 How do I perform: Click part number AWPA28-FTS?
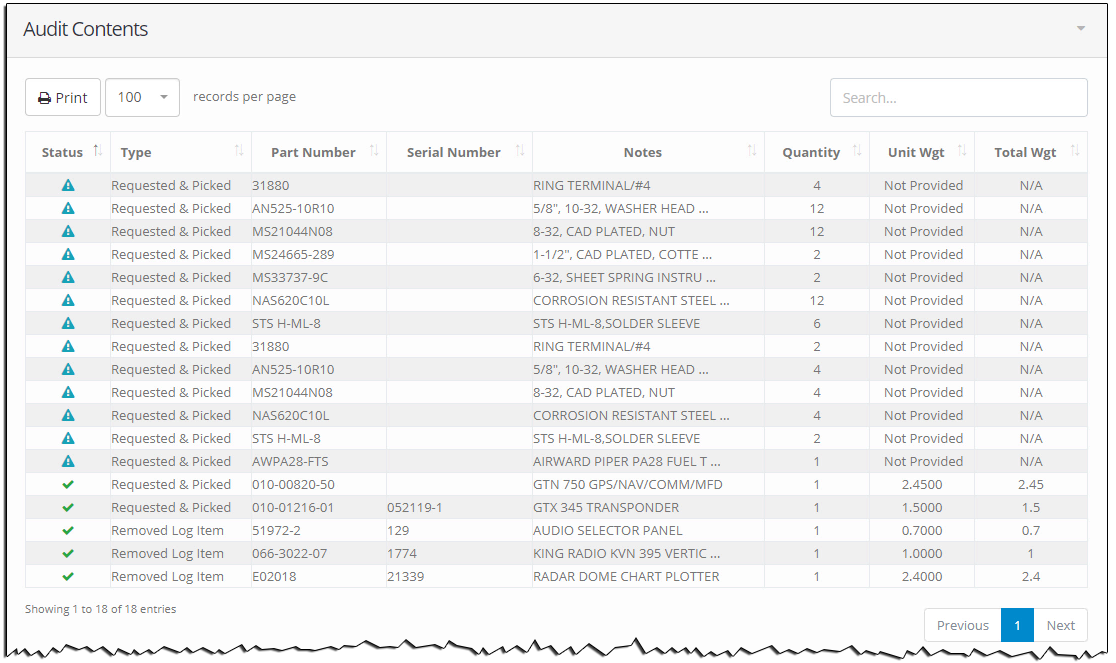[x=290, y=462]
